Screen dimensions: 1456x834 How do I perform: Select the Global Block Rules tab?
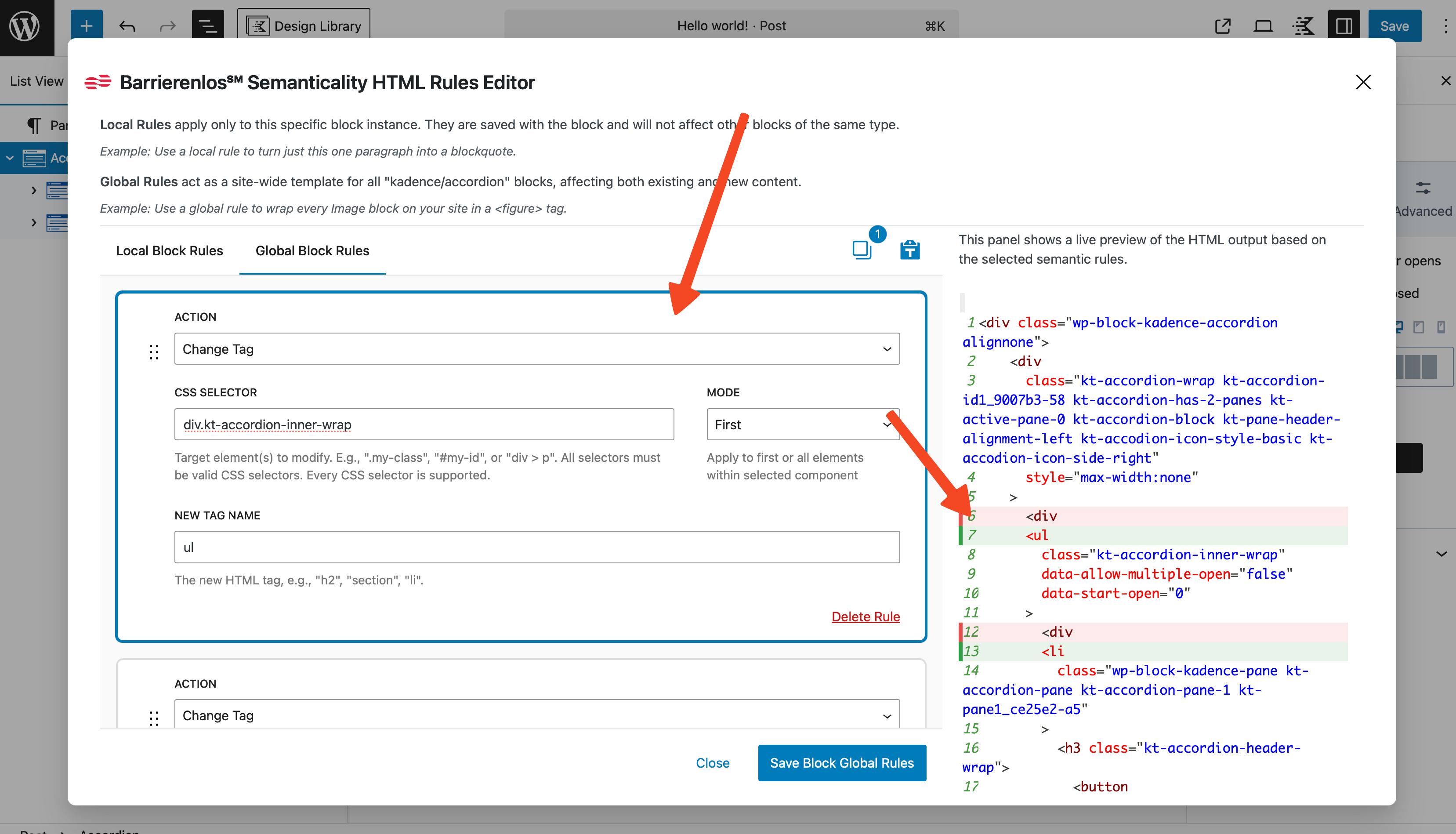[x=312, y=251]
